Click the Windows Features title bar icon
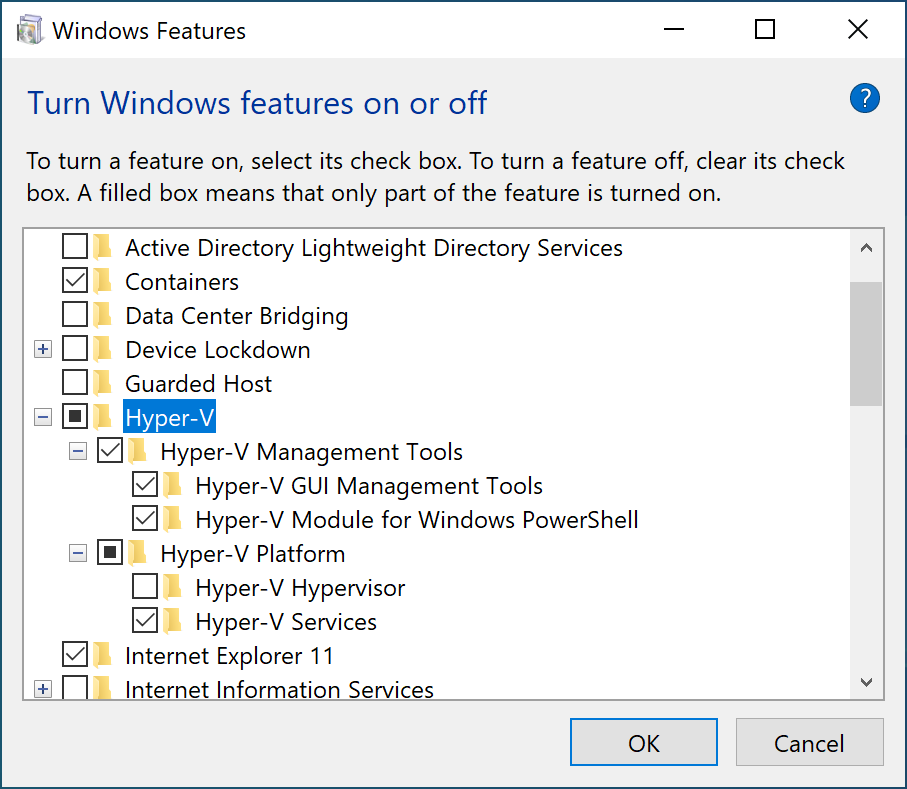 (30, 30)
